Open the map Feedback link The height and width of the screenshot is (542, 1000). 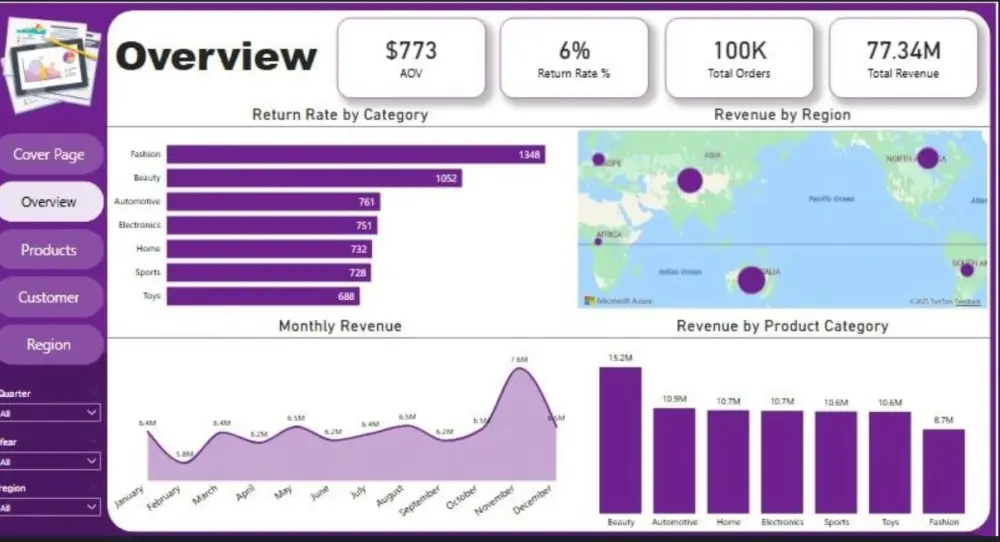click(x=967, y=302)
